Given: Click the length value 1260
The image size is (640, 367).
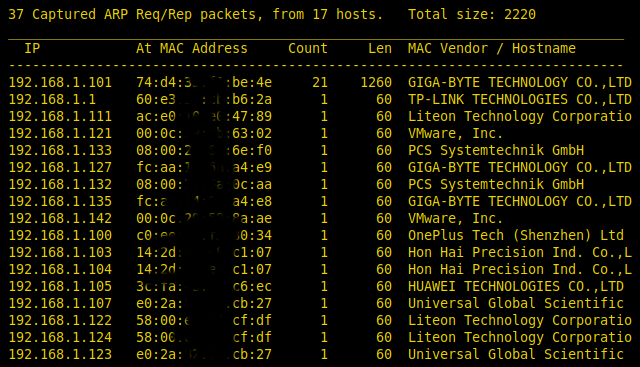Looking at the screenshot, I should pos(376,82).
